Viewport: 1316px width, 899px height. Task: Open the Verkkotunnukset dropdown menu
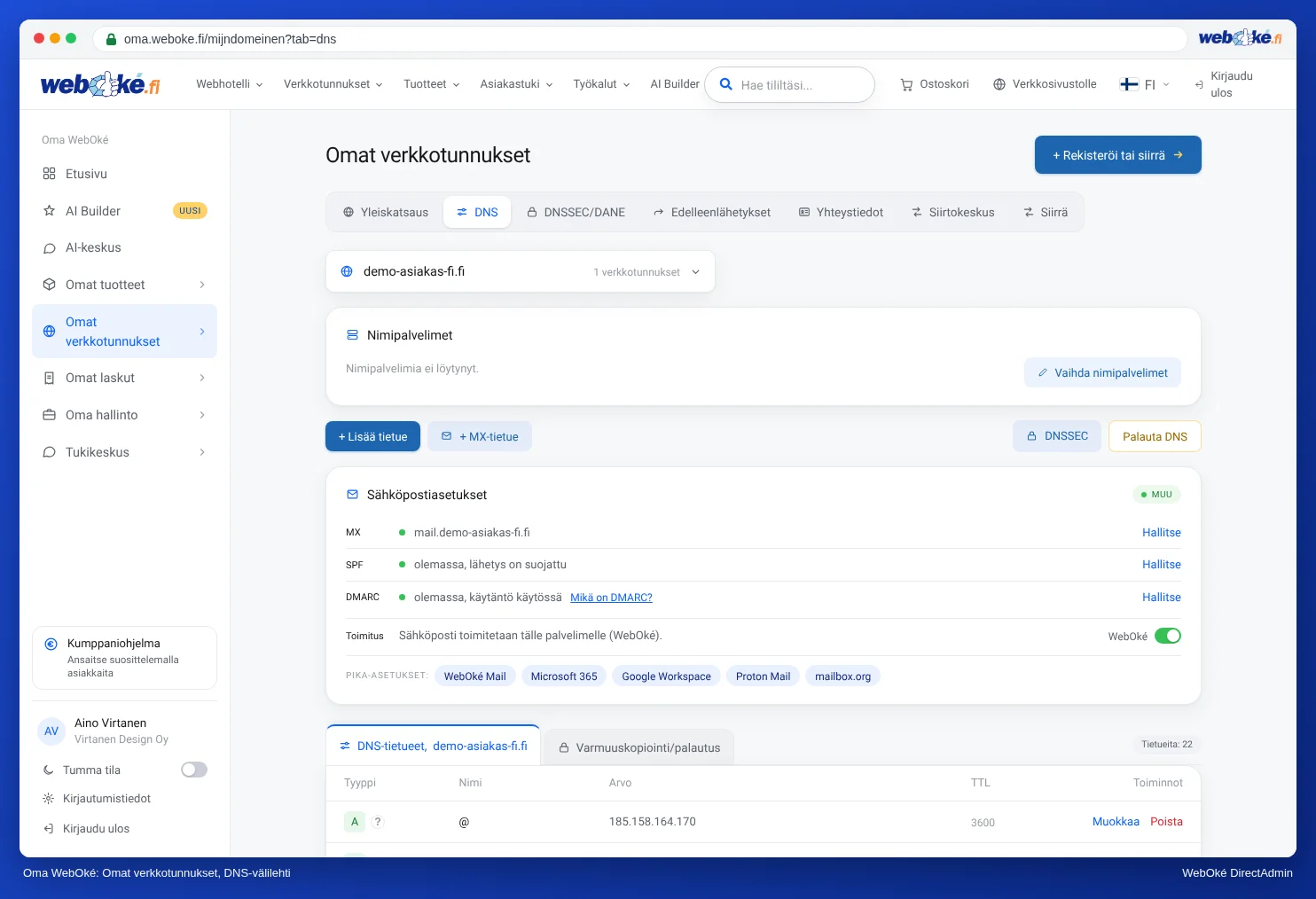tap(333, 84)
